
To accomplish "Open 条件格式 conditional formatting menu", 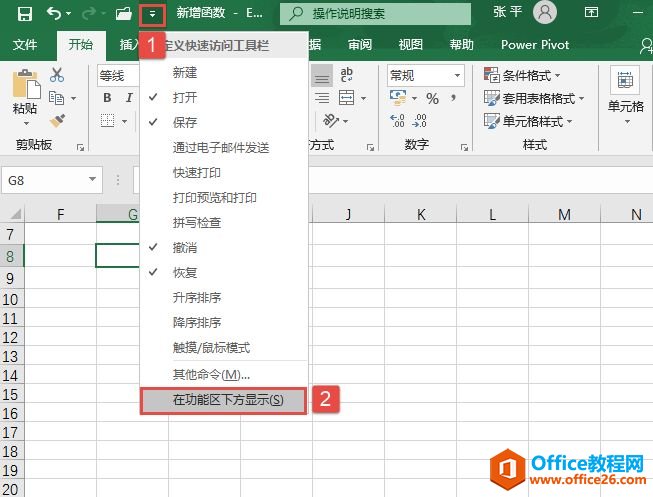I will coord(522,75).
